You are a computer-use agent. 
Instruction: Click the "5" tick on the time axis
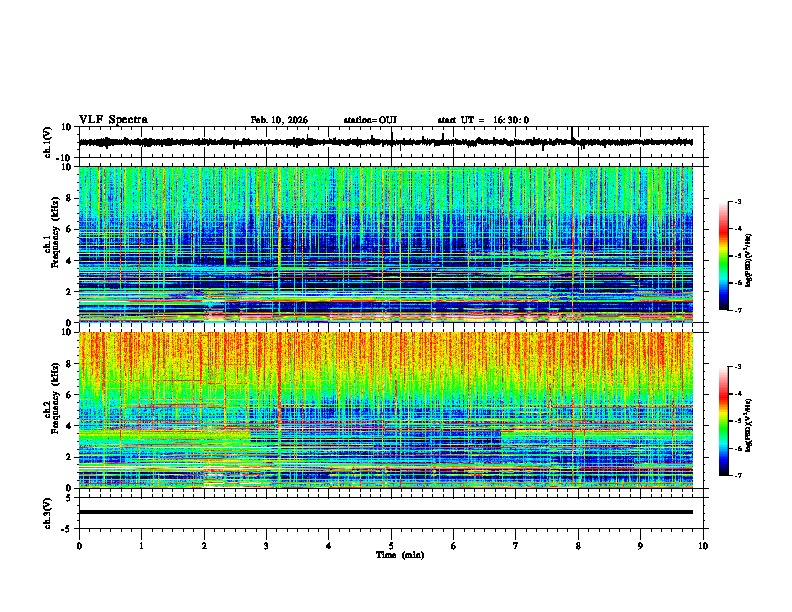(391, 546)
